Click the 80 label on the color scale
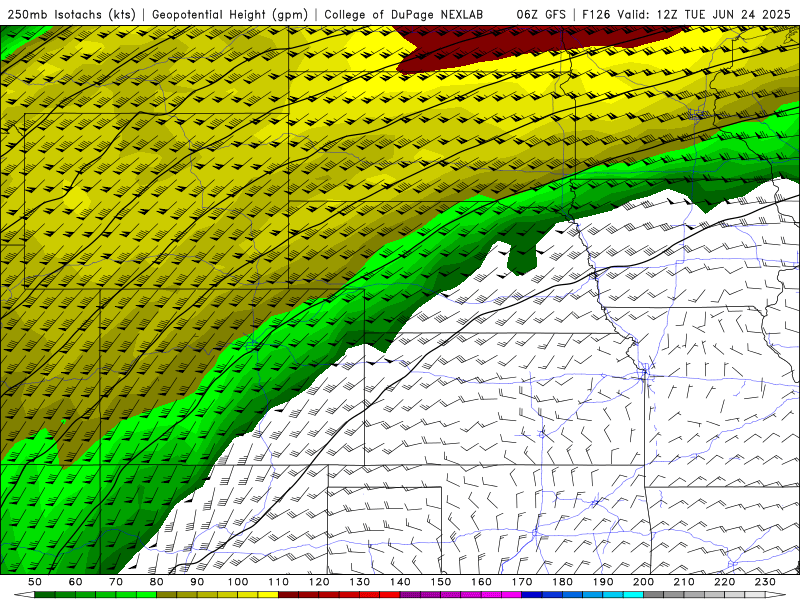Screen dimensions: 800x600 [157, 582]
